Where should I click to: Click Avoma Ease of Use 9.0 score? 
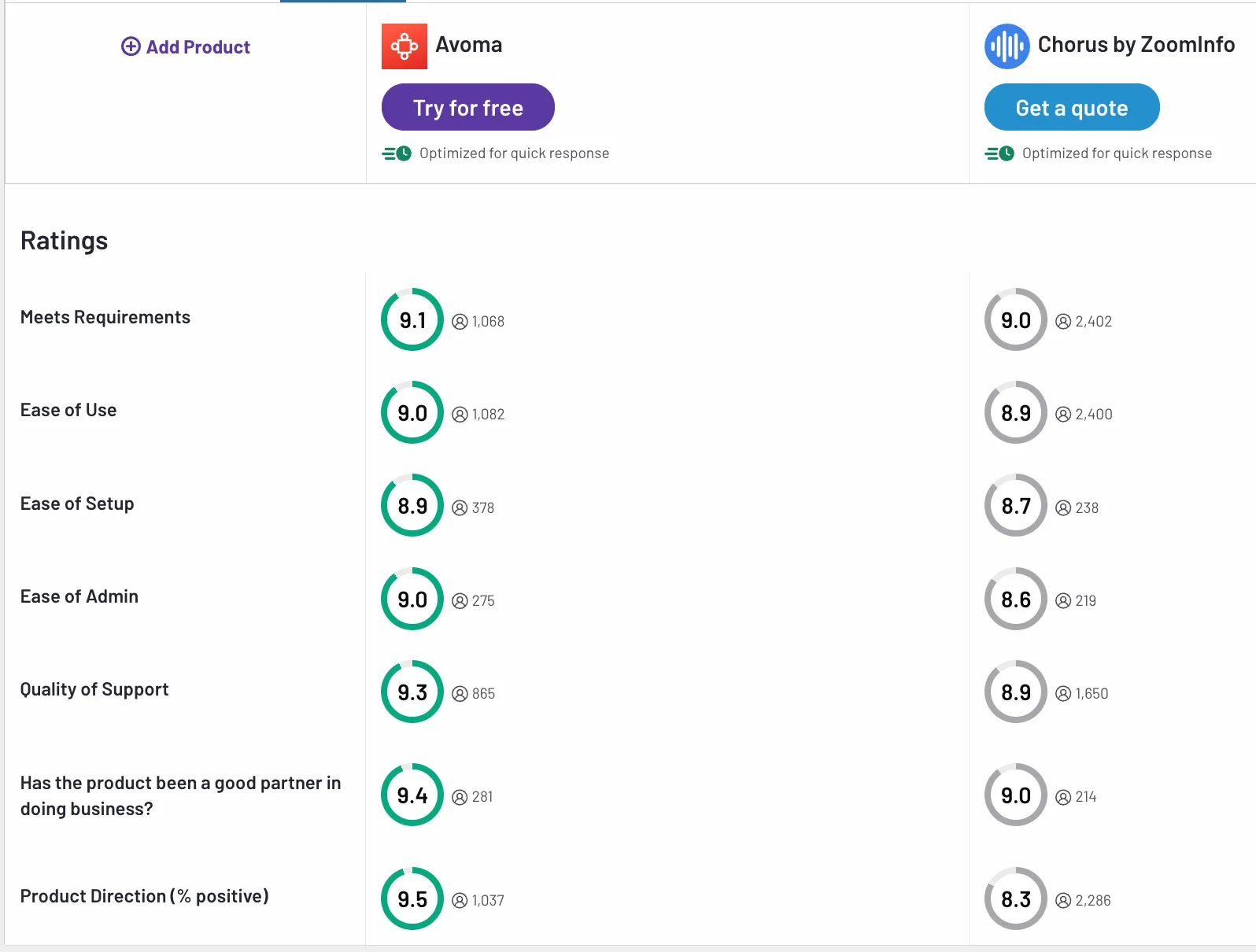click(412, 412)
